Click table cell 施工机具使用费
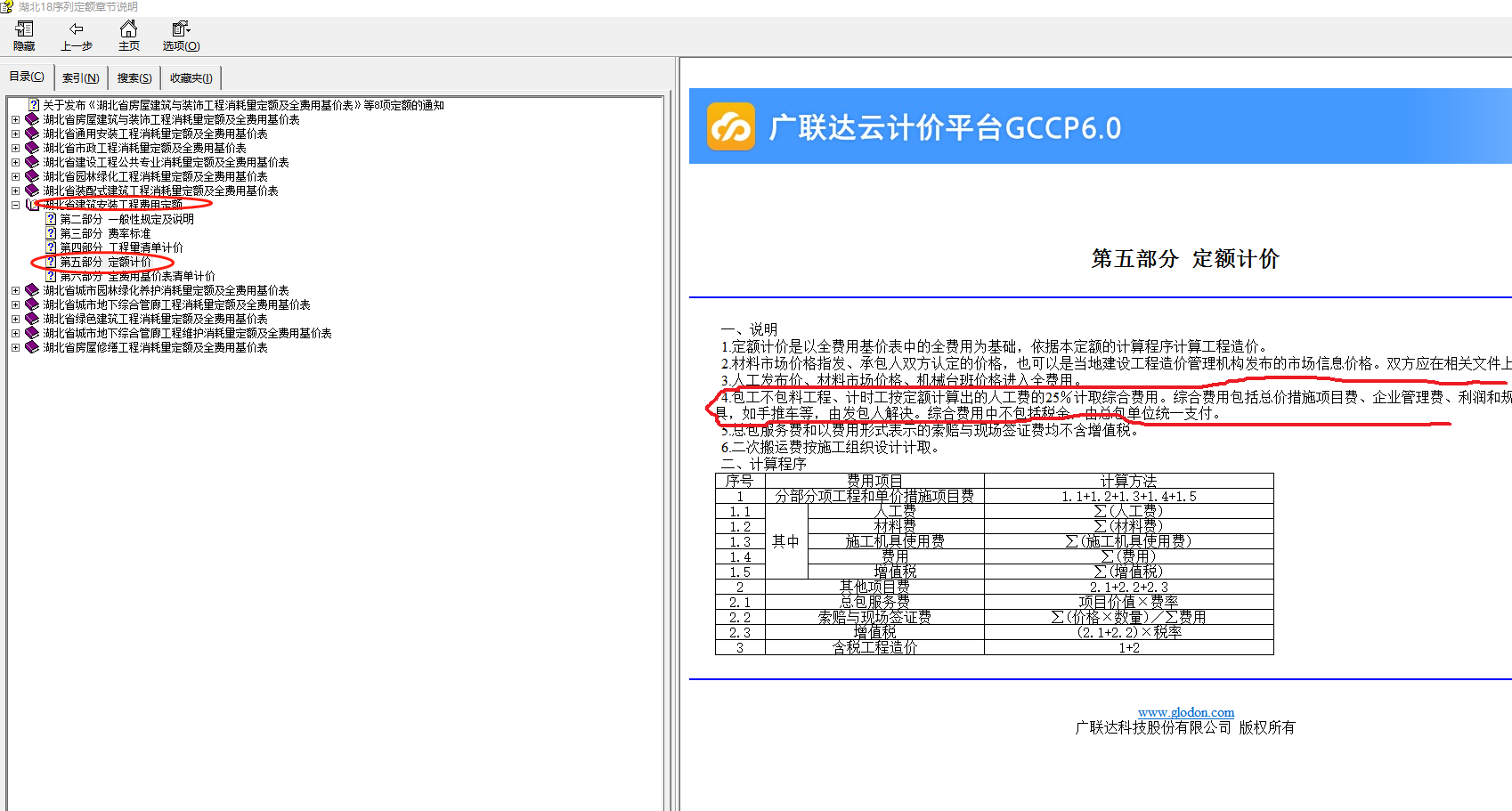1512x811 pixels. pos(895,541)
